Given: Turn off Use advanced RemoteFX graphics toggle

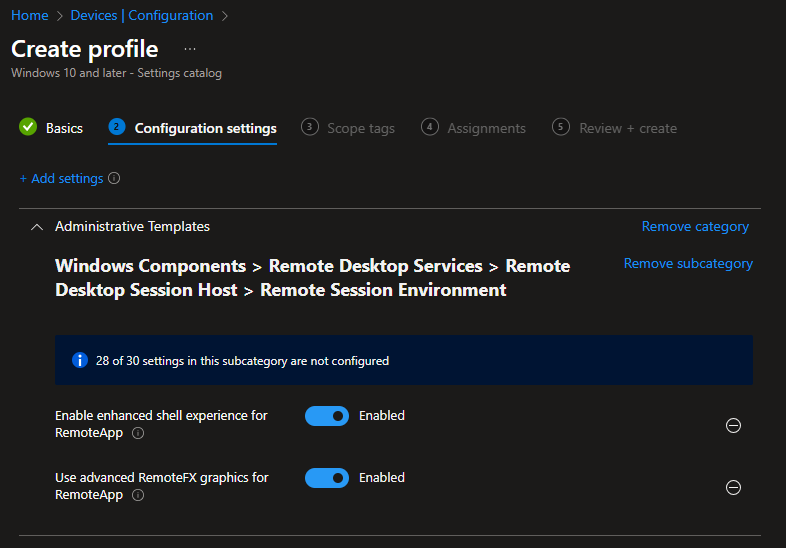Looking at the screenshot, I should (x=327, y=478).
